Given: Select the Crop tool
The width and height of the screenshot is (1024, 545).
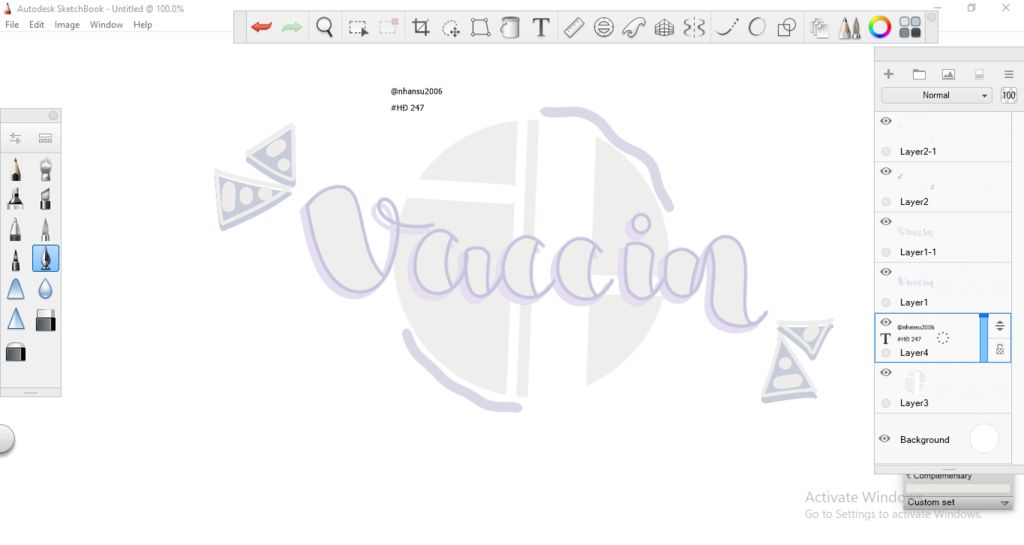Looking at the screenshot, I should tap(421, 27).
